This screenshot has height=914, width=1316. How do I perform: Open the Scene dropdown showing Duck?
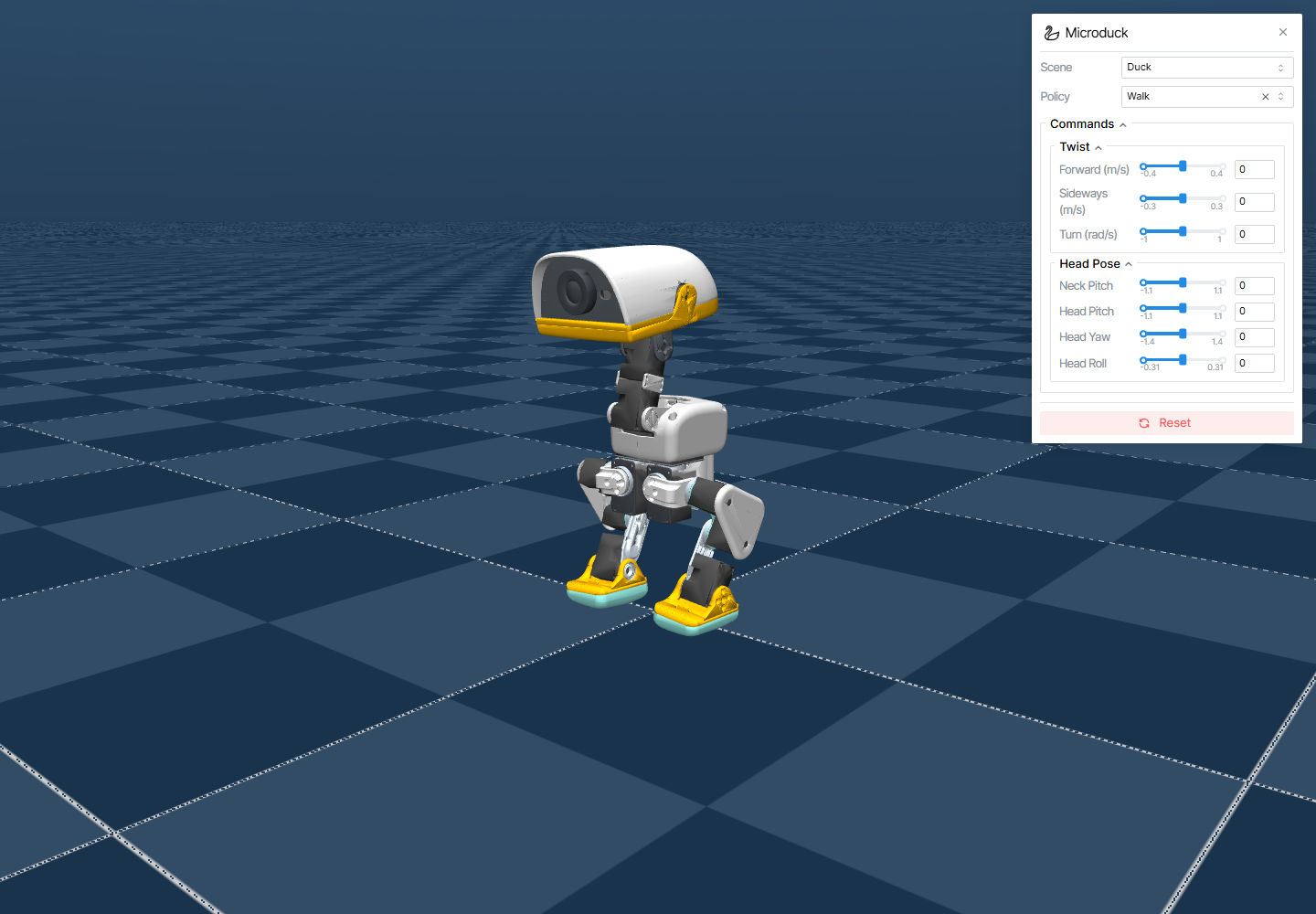(1206, 68)
